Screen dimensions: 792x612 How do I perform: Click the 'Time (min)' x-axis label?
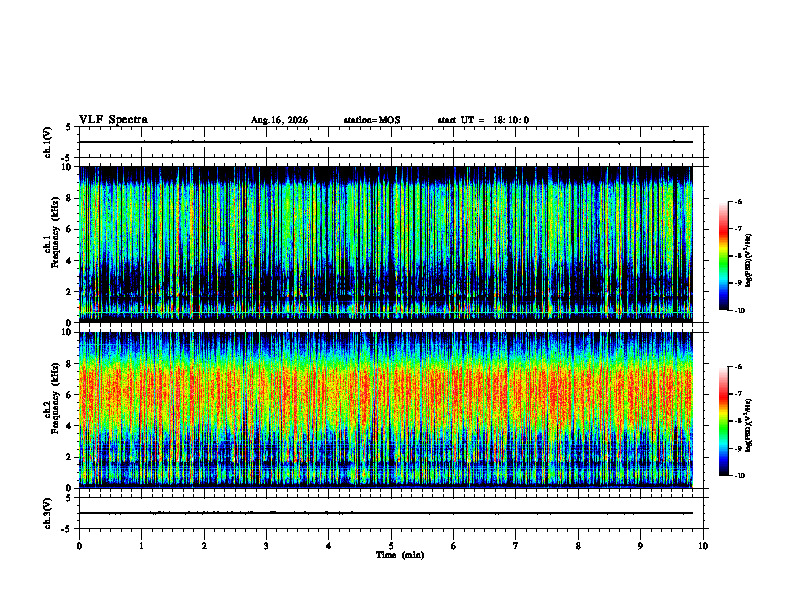point(400,555)
